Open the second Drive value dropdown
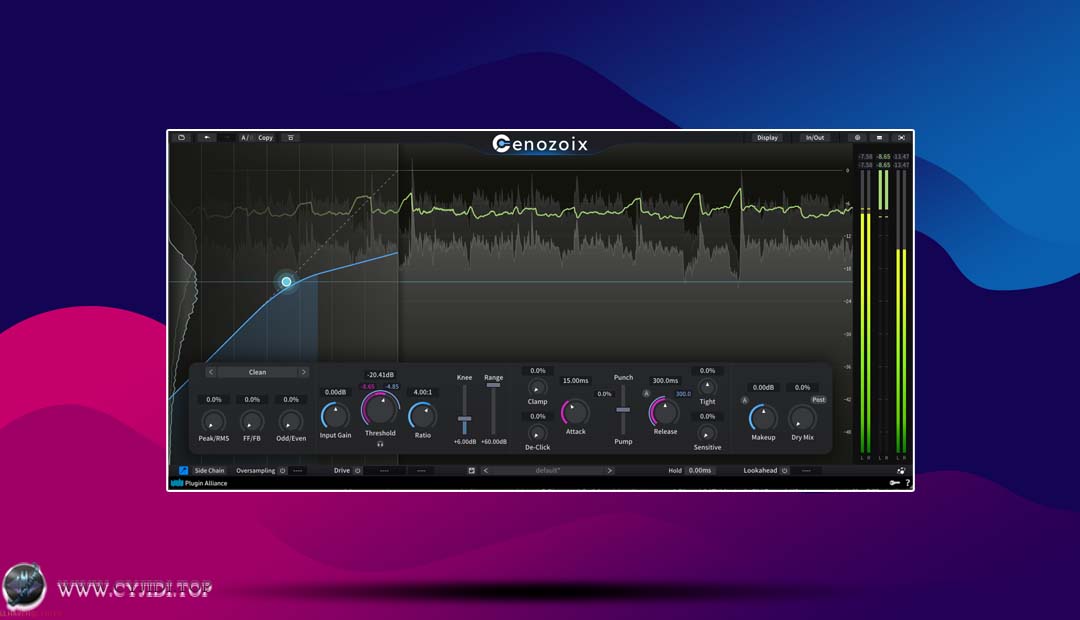This screenshot has height=620, width=1080. click(x=421, y=471)
